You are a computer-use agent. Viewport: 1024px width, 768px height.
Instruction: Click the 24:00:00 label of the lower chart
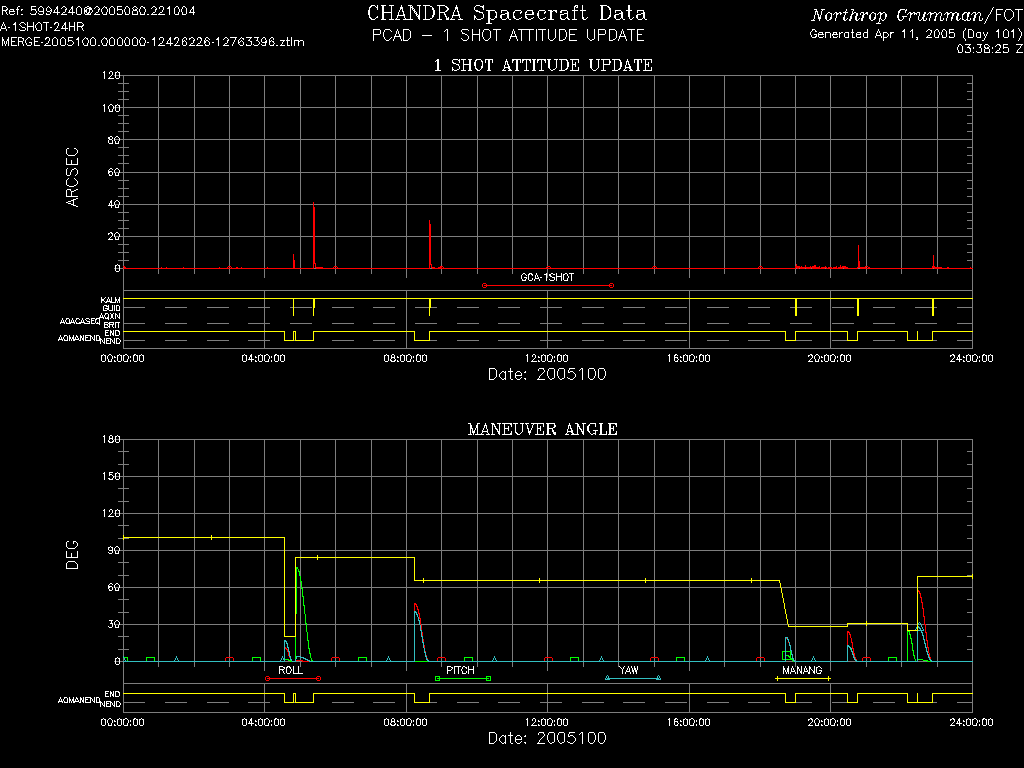[x=971, y=722]
